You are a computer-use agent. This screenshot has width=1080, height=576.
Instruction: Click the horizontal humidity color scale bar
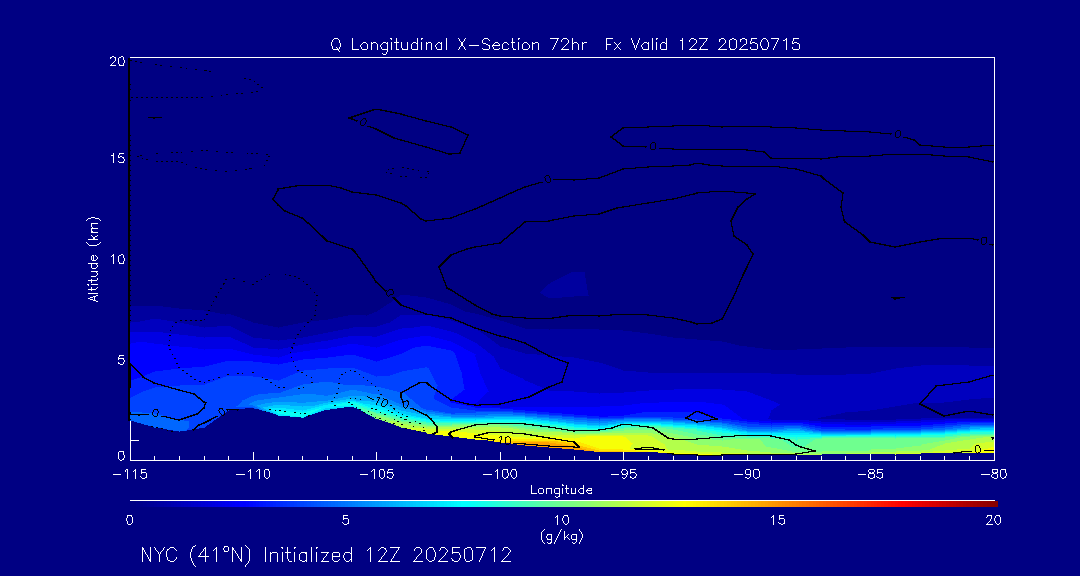click(x=563, y=504)
